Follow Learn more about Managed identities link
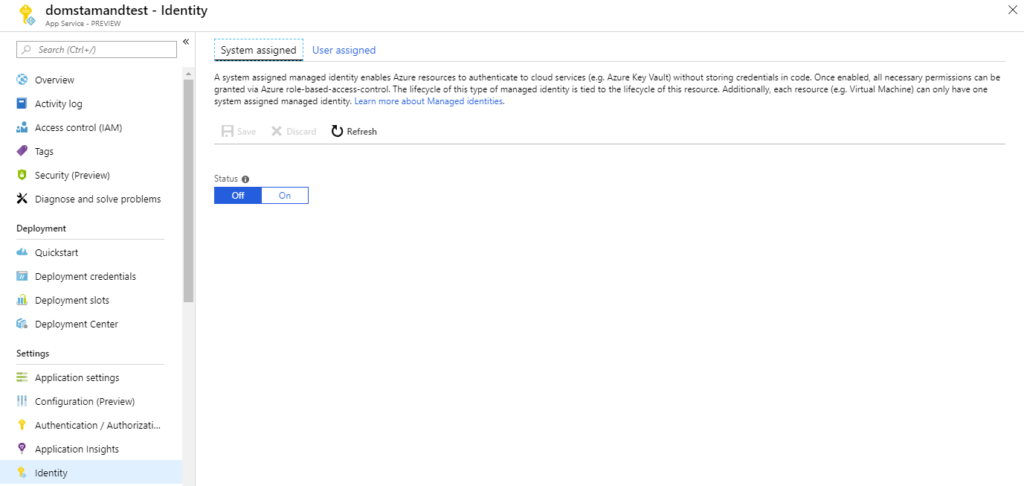The width and height of the screenshot is (1024, 486). coord(429,103)
